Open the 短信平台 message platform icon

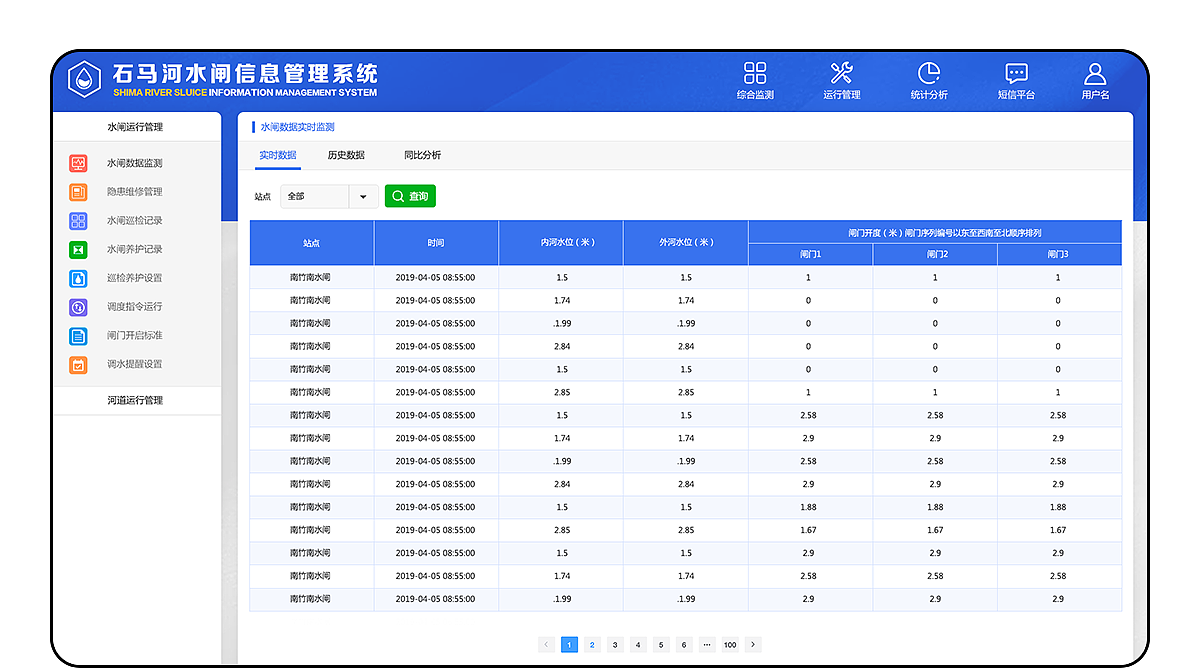(x=1016, y=73)
